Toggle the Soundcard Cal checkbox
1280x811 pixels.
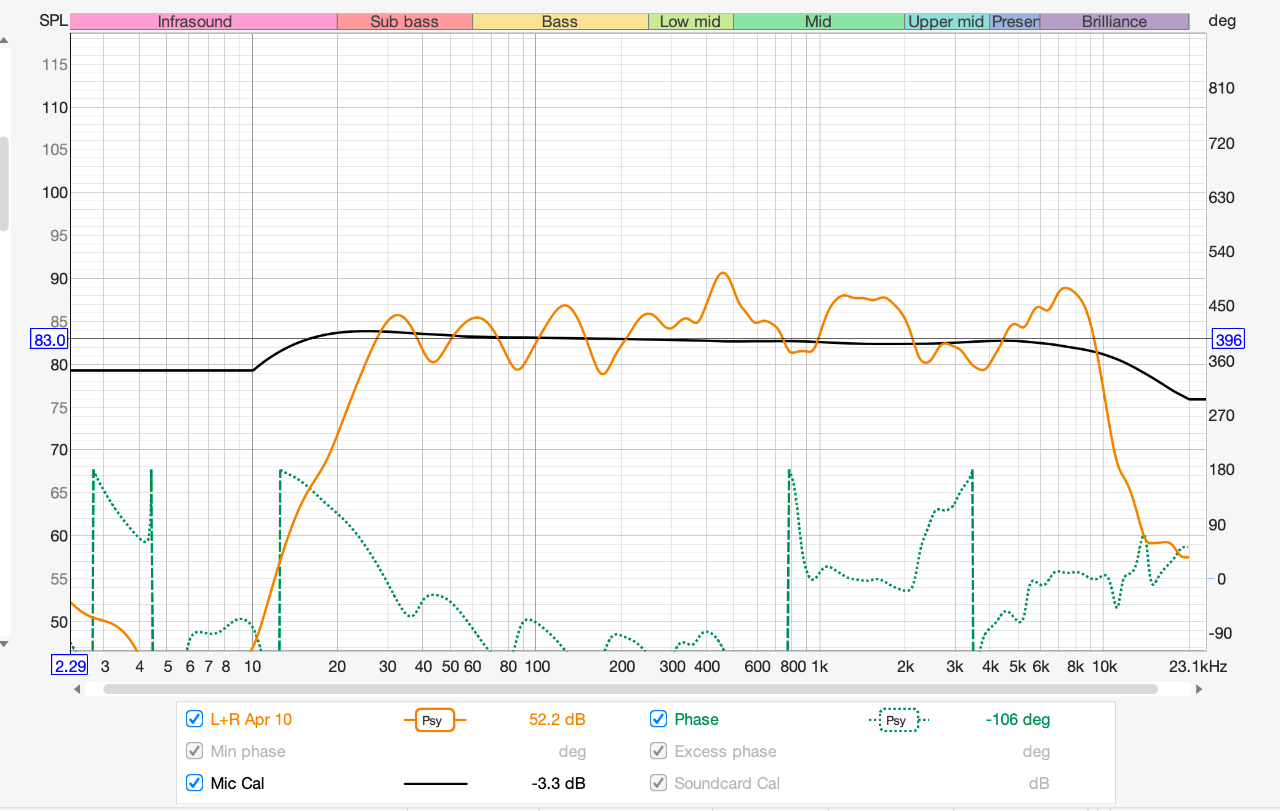pyautogui.click(x=658, y=783)
